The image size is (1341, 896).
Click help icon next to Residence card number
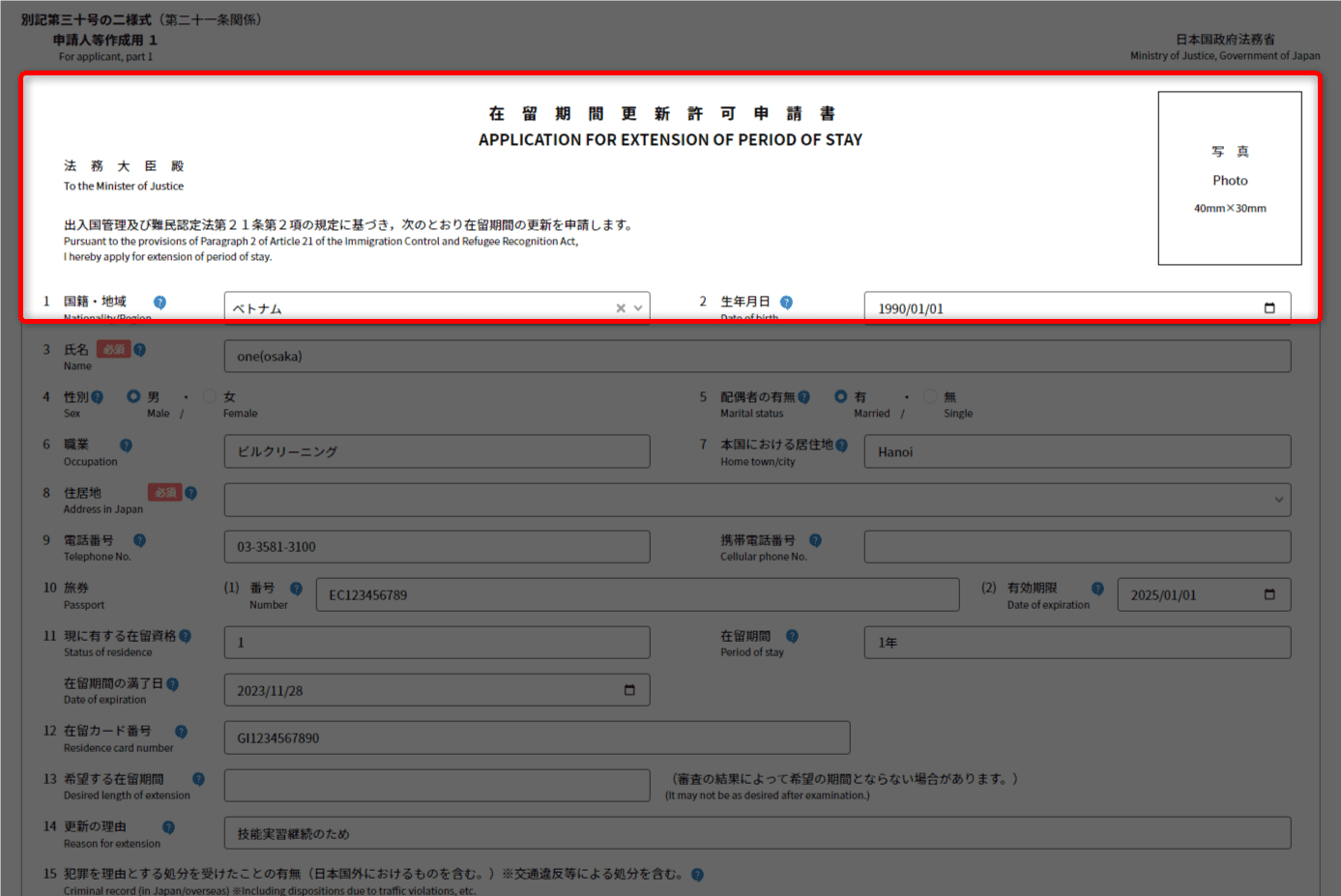coord(181,732)
